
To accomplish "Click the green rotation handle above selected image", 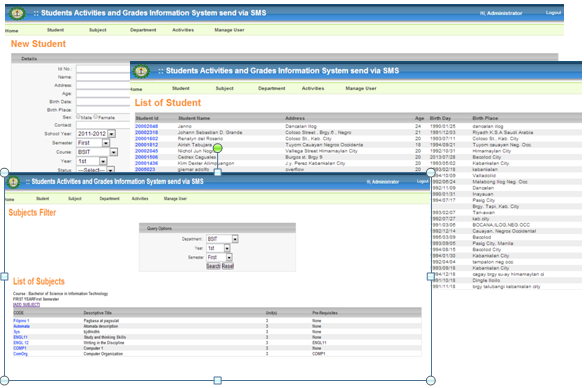I will tap(218, 148).
